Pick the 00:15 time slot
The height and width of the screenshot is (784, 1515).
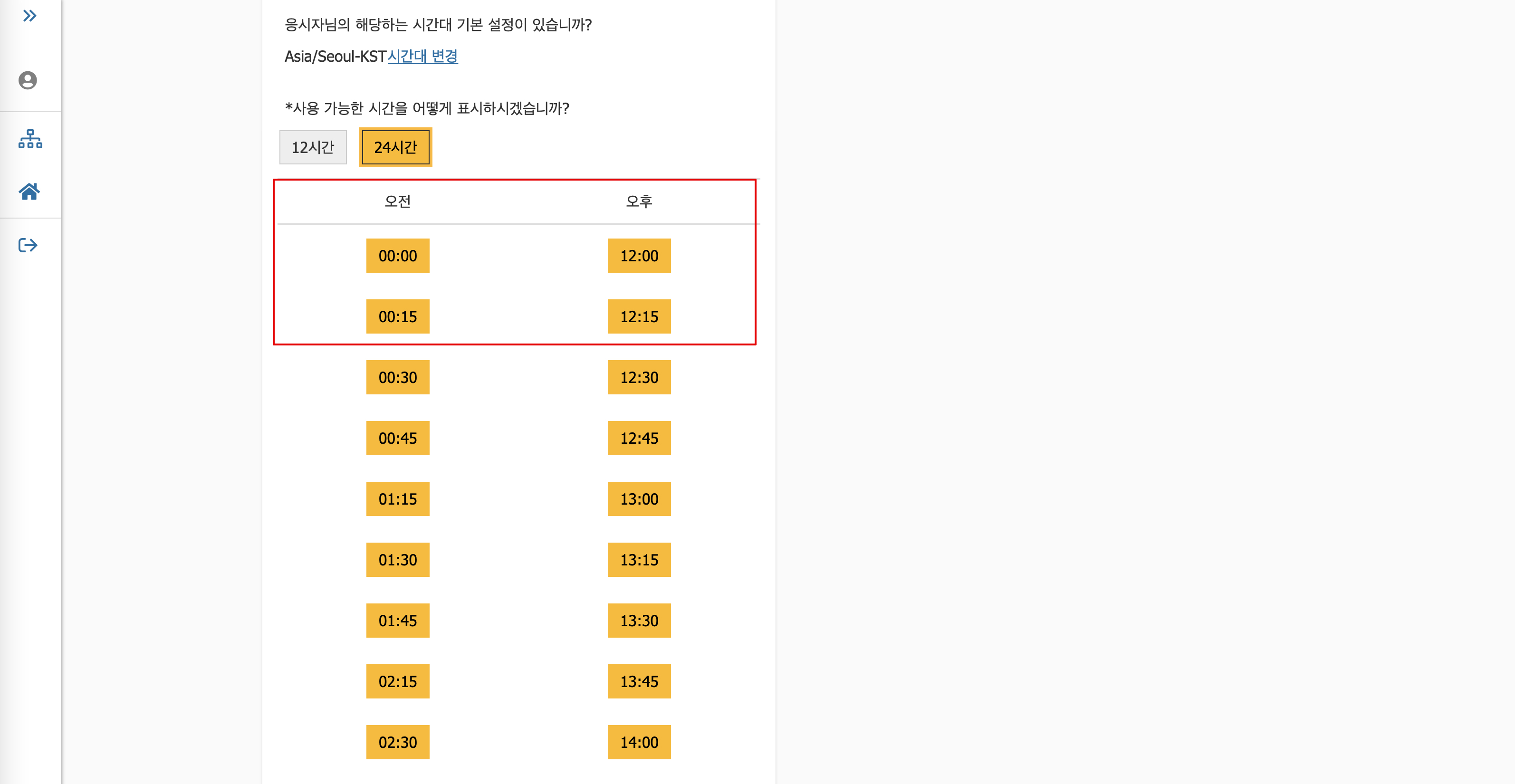pyautogui.click(x=398, y=316)
